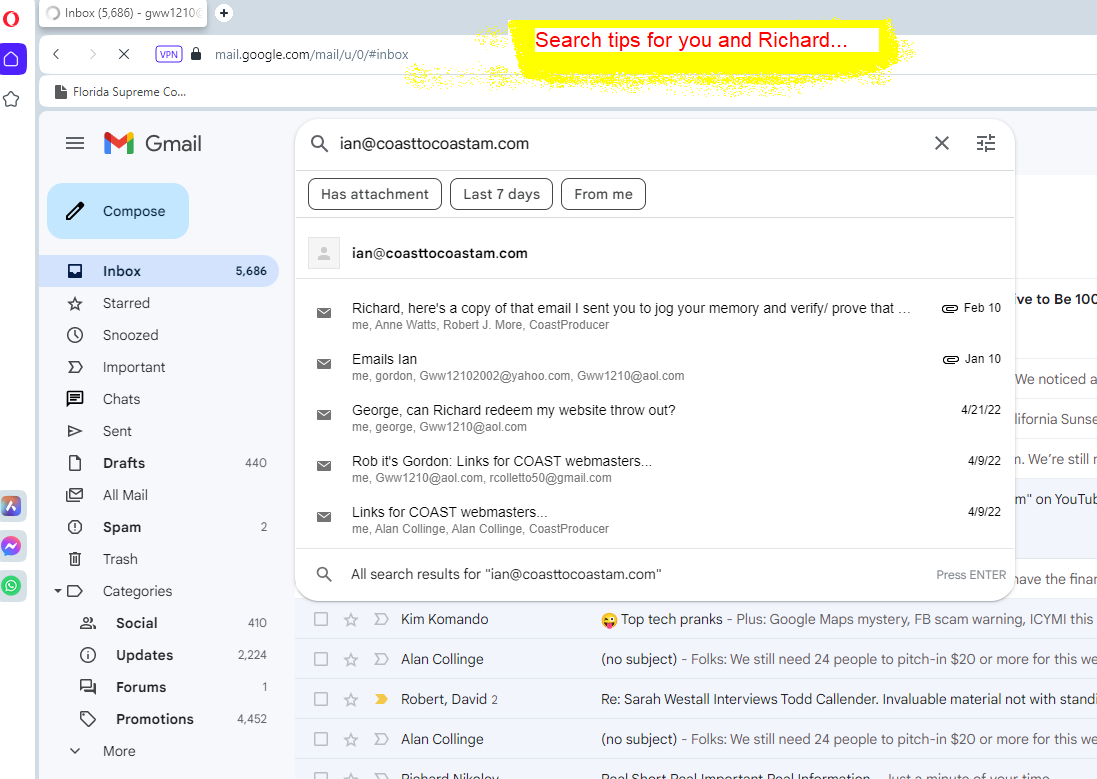The image size is (1097, 779).
Task: Mark Kim Komando email as important
Action: tap(381, 619)
